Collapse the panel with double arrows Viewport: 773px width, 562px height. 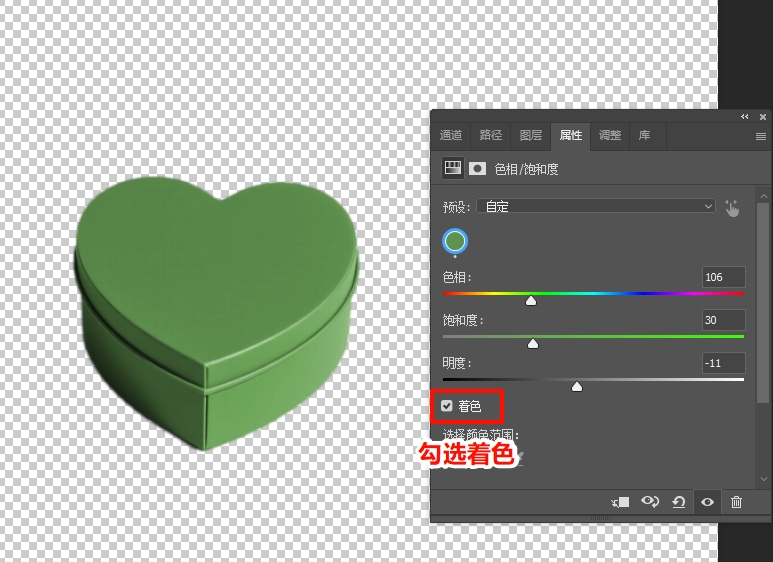tap(744, 117)
